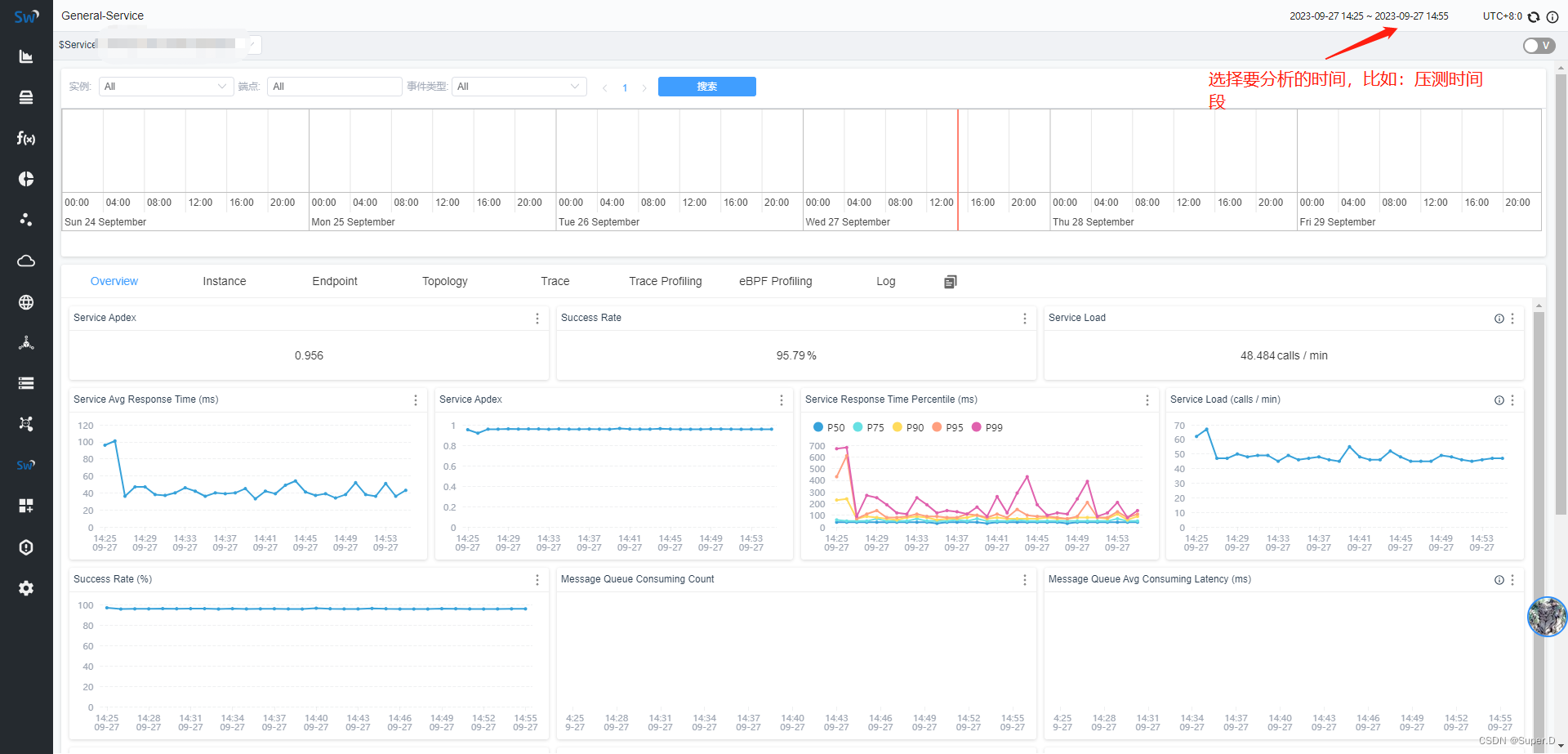
Task: Click the UTC+8:0 timezone label
Action: coord(1503,16)
